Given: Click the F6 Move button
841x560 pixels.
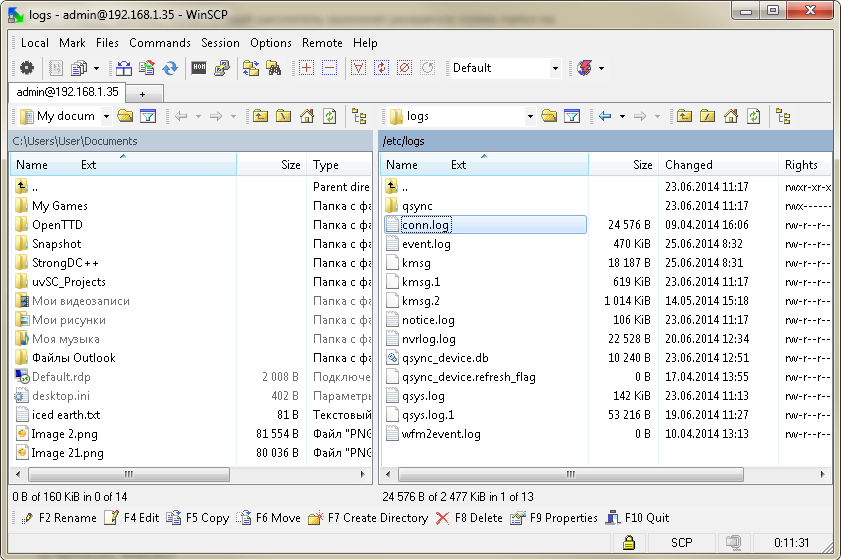Looking at the screenshot, I should (269, 518).
